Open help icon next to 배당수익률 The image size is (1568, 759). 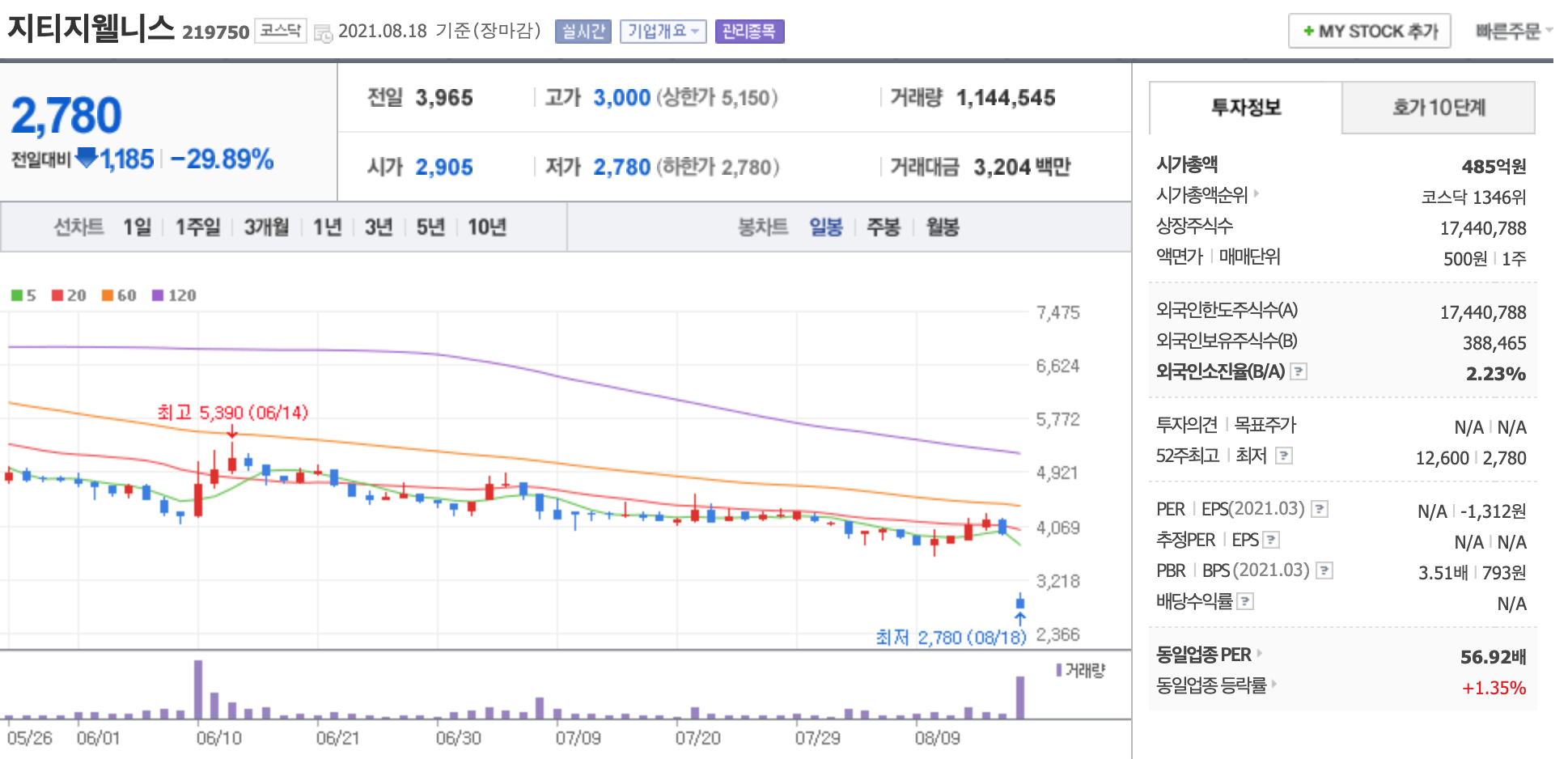(1246, 601)
